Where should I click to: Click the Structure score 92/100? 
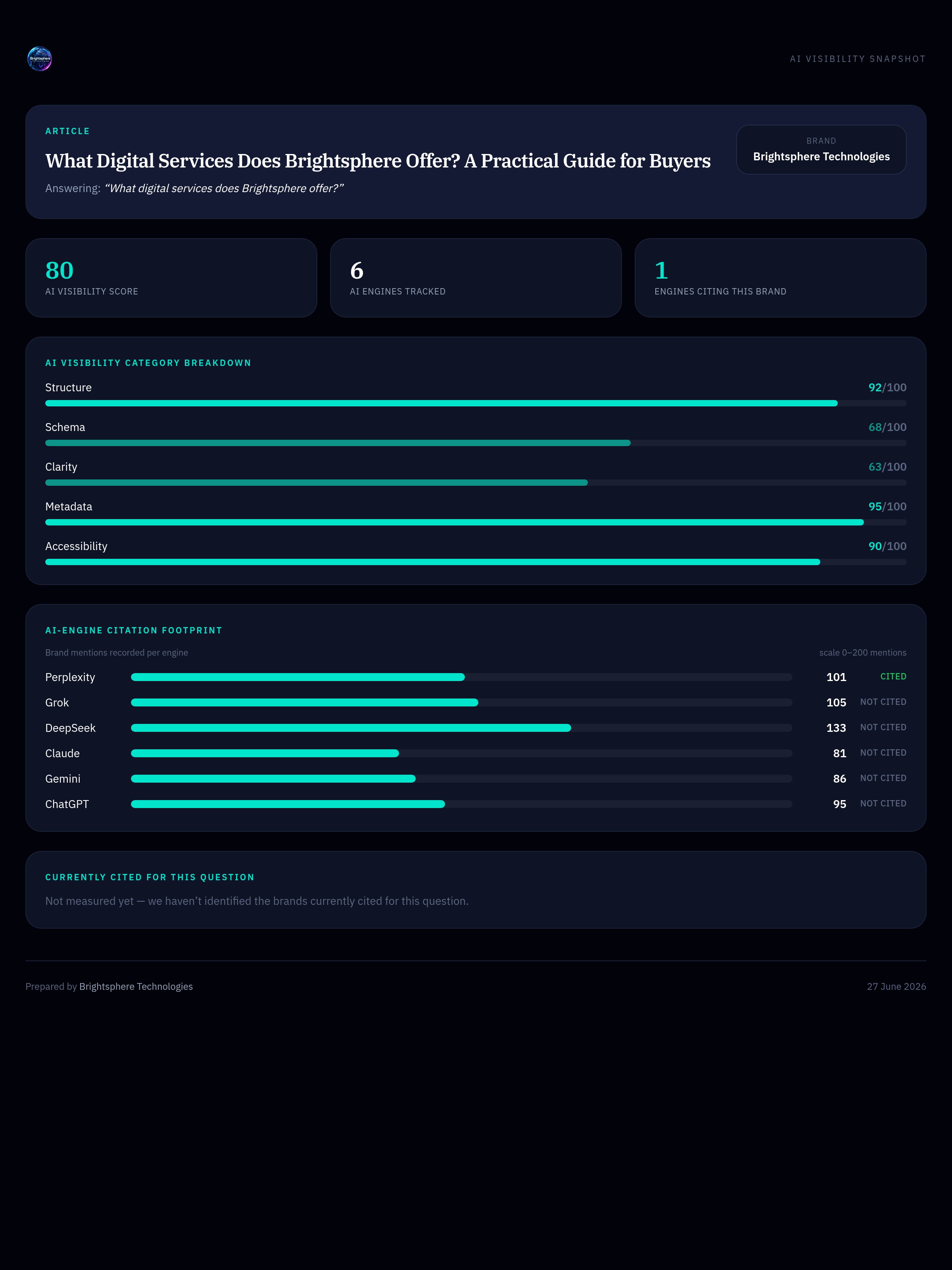click(x=887, y=387)
